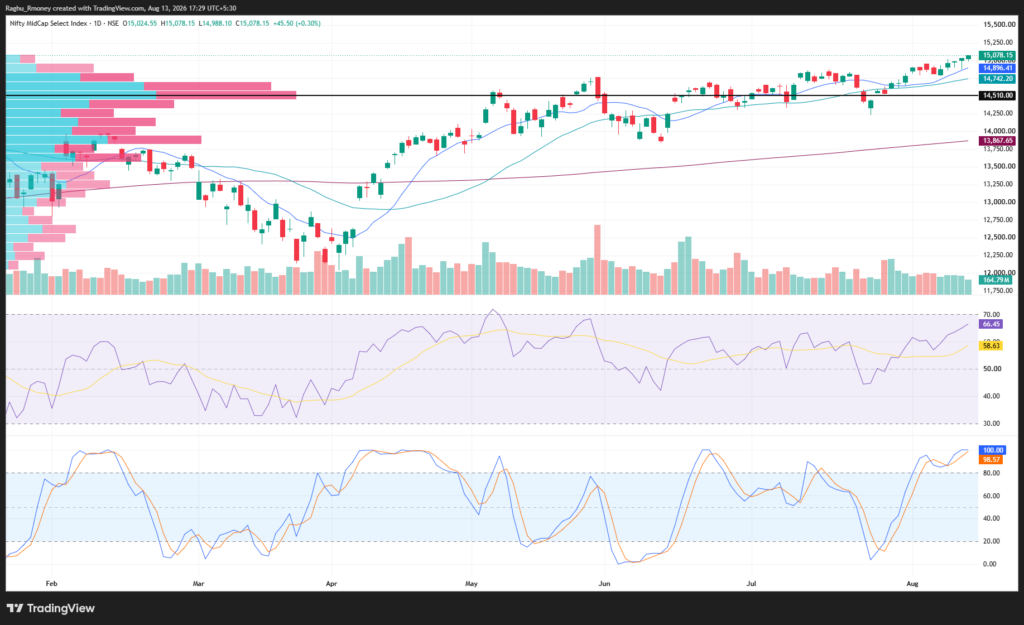Click the RSI 30.00 axis label

pyautogui.click(x=991, y=423)
